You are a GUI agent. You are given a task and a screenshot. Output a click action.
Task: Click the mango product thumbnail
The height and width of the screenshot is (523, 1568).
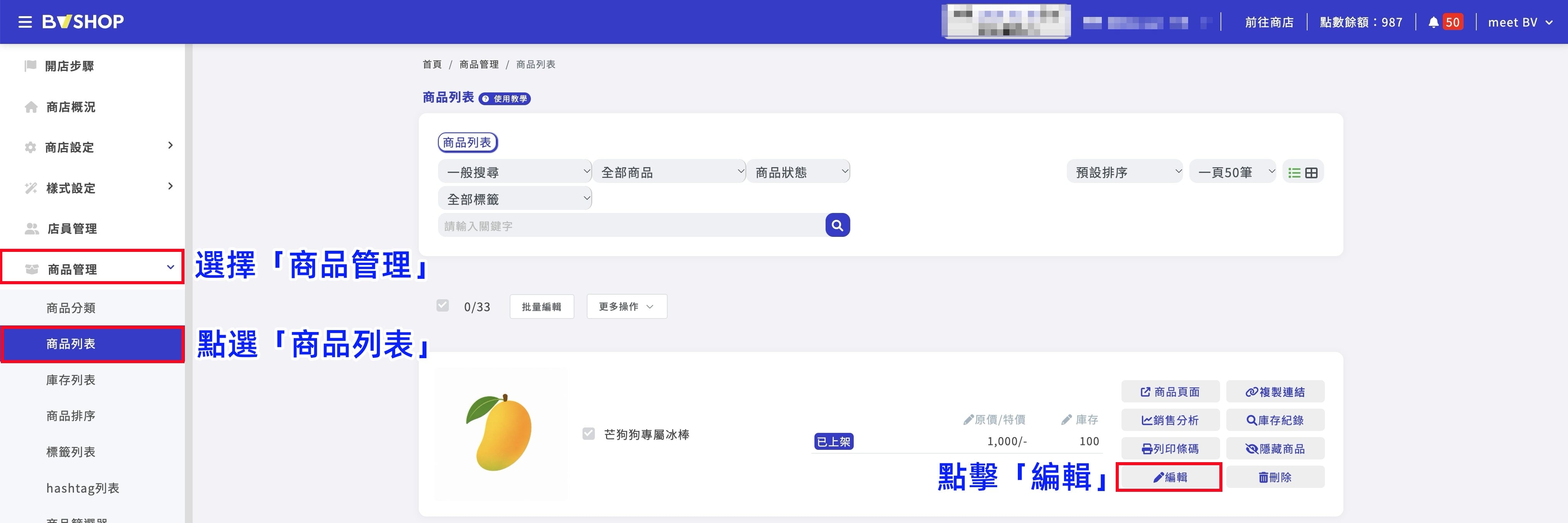click(x=500, y=434)
